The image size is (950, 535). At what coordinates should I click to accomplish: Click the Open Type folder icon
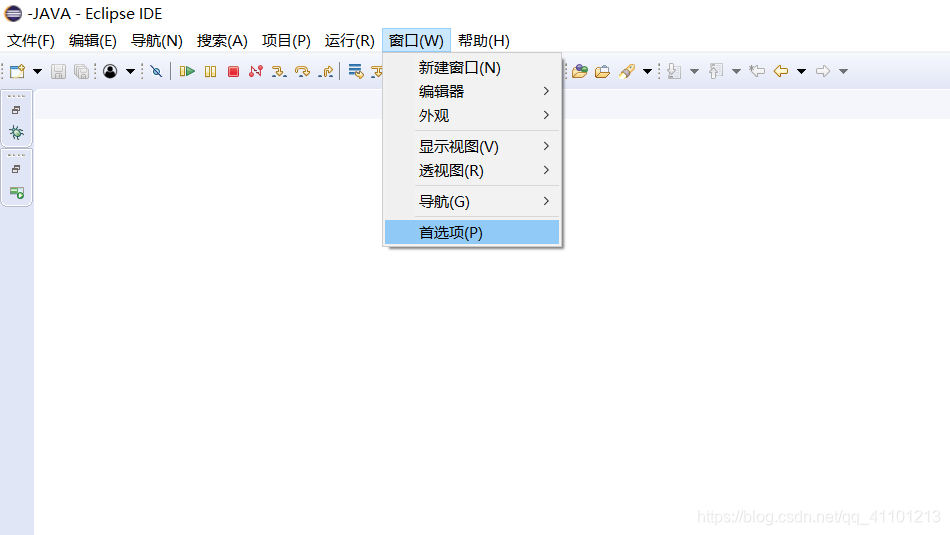(580, 71)
